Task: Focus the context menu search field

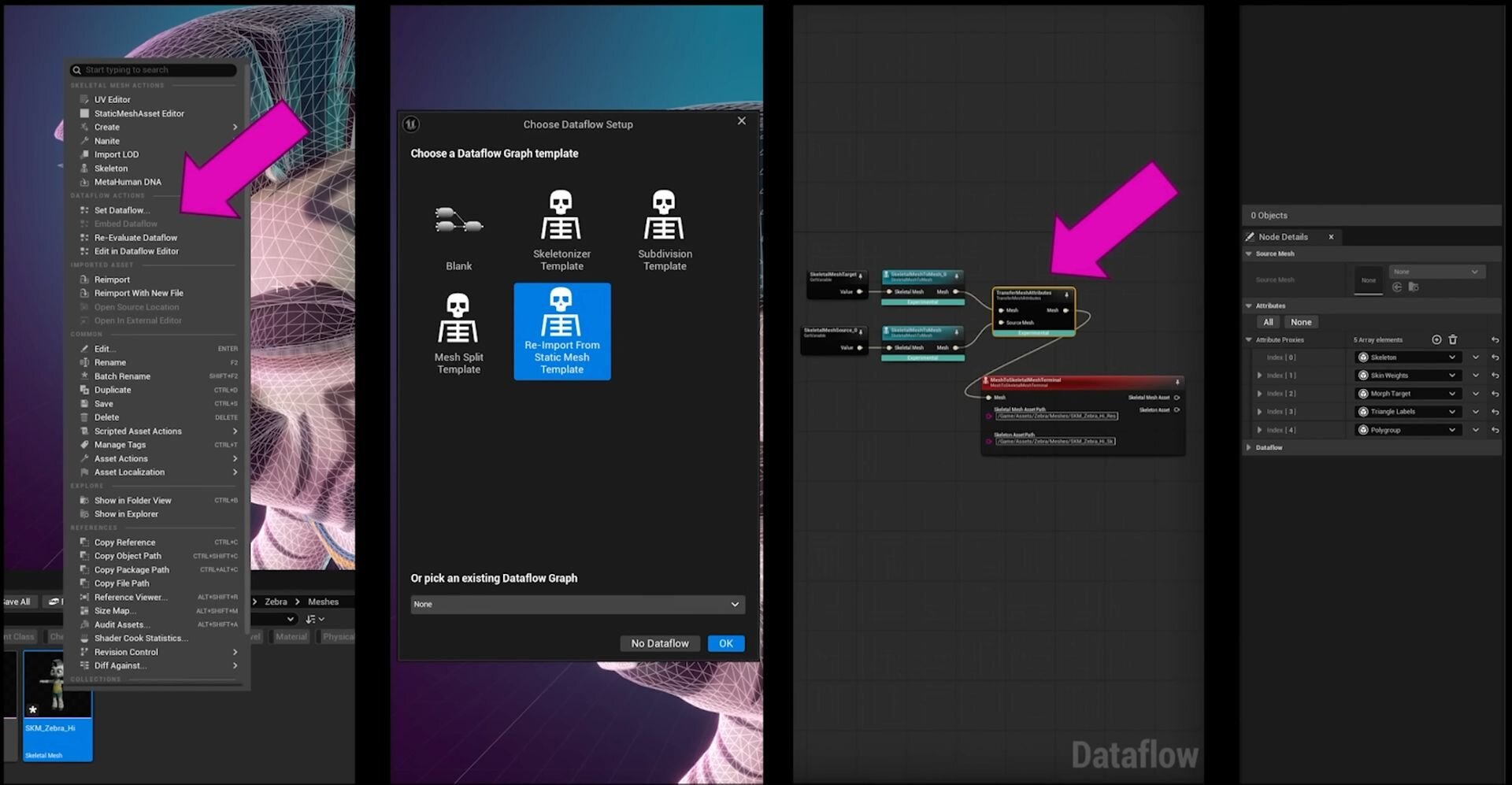Action: [154, 70]
